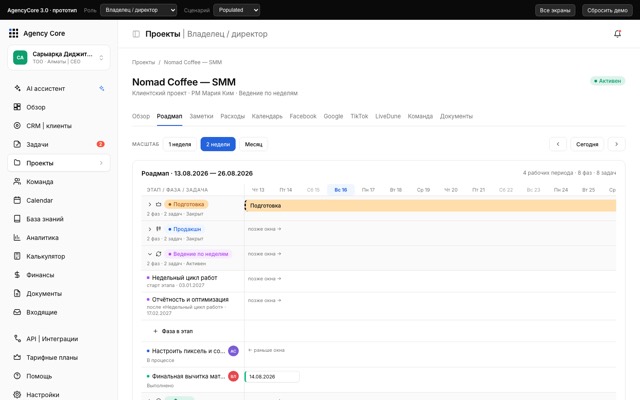The image size is (640, 400).
Task: Expand the Подготовка stage row
Action: point(149,204)
